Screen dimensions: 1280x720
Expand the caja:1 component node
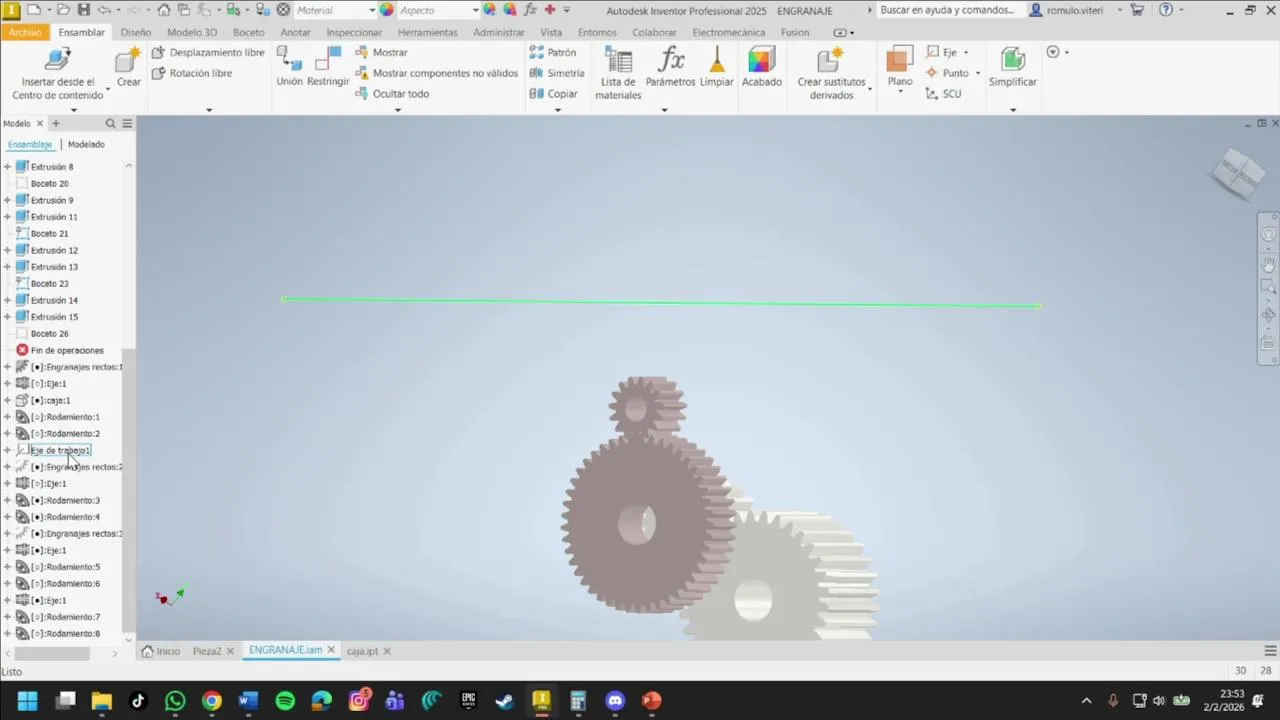[x=7, y=401]
